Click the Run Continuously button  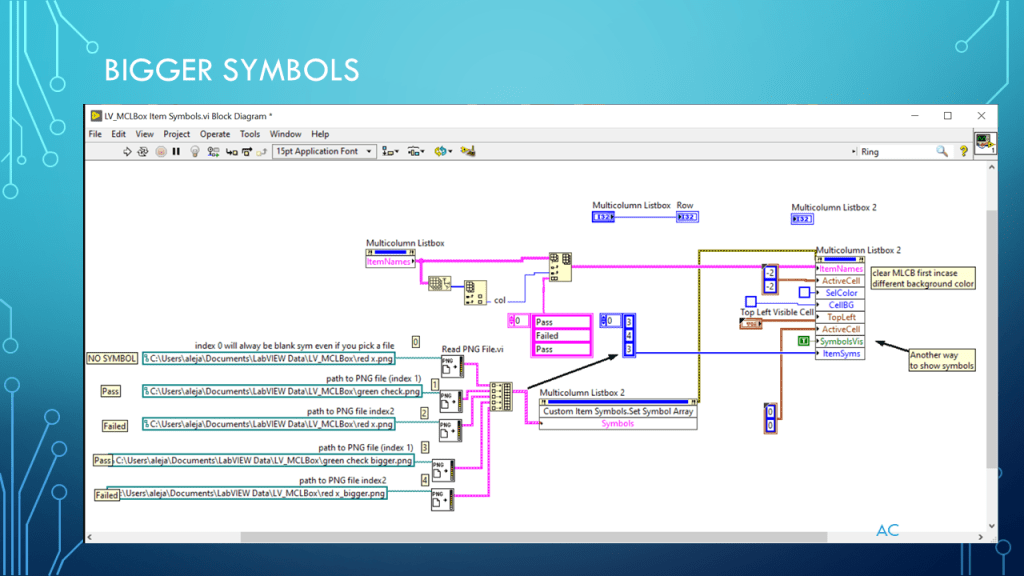coord(143,152)
